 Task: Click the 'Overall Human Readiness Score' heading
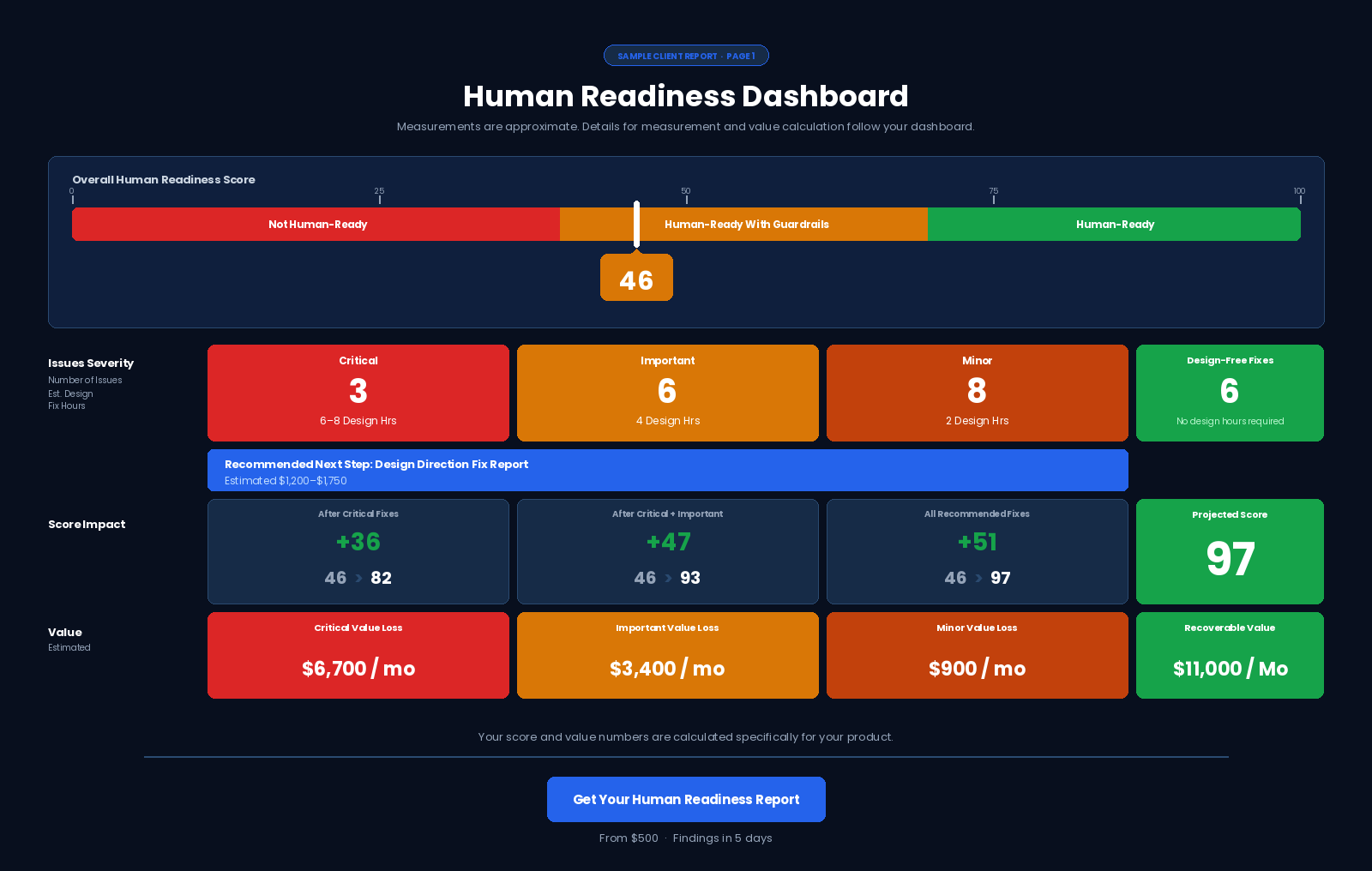coord(164,179)
